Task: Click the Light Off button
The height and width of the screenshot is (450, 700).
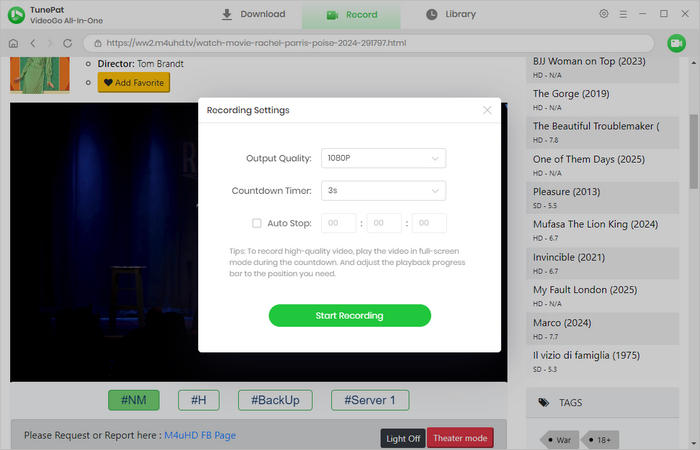Action: (403, 438)
